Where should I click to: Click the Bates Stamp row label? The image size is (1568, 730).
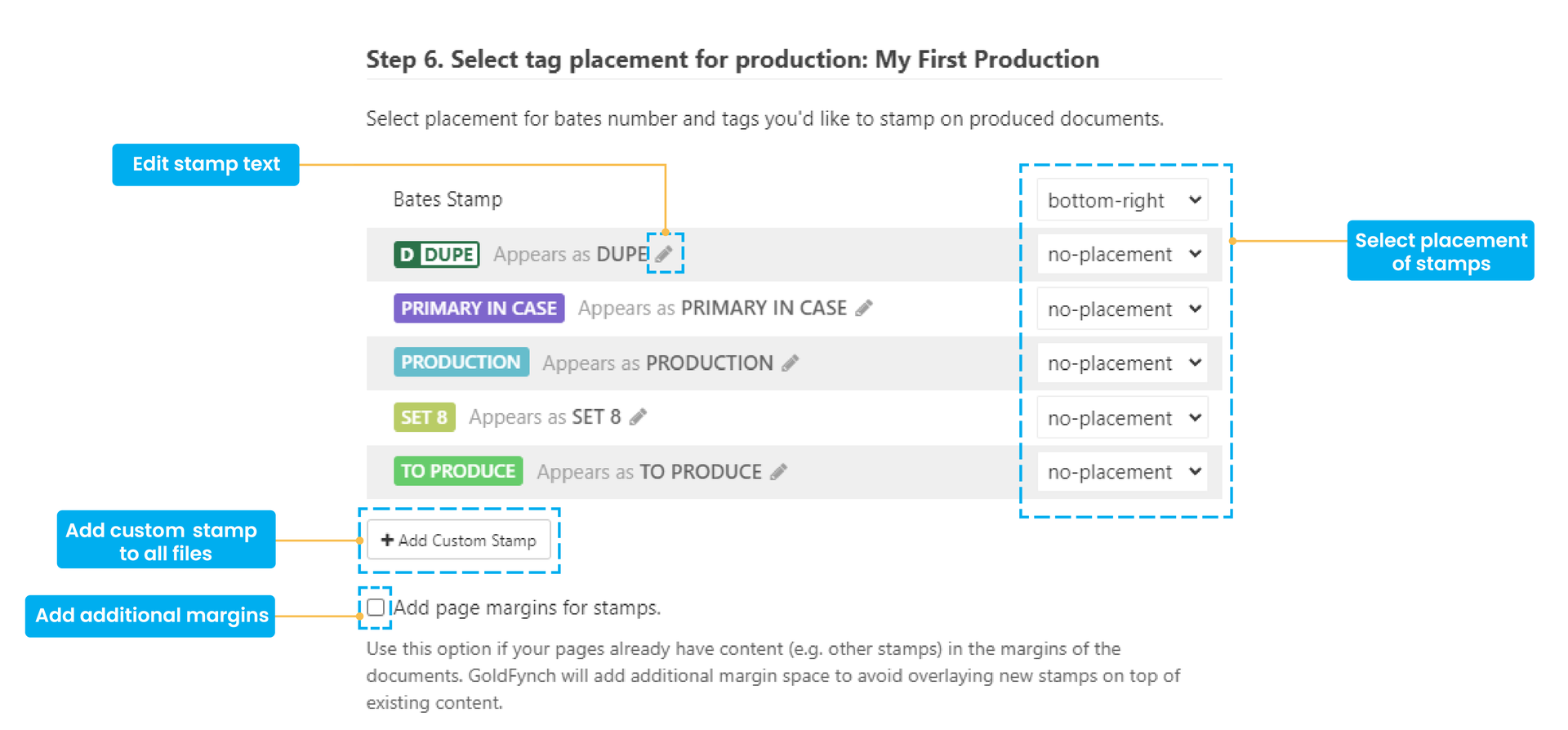point(448,199)
